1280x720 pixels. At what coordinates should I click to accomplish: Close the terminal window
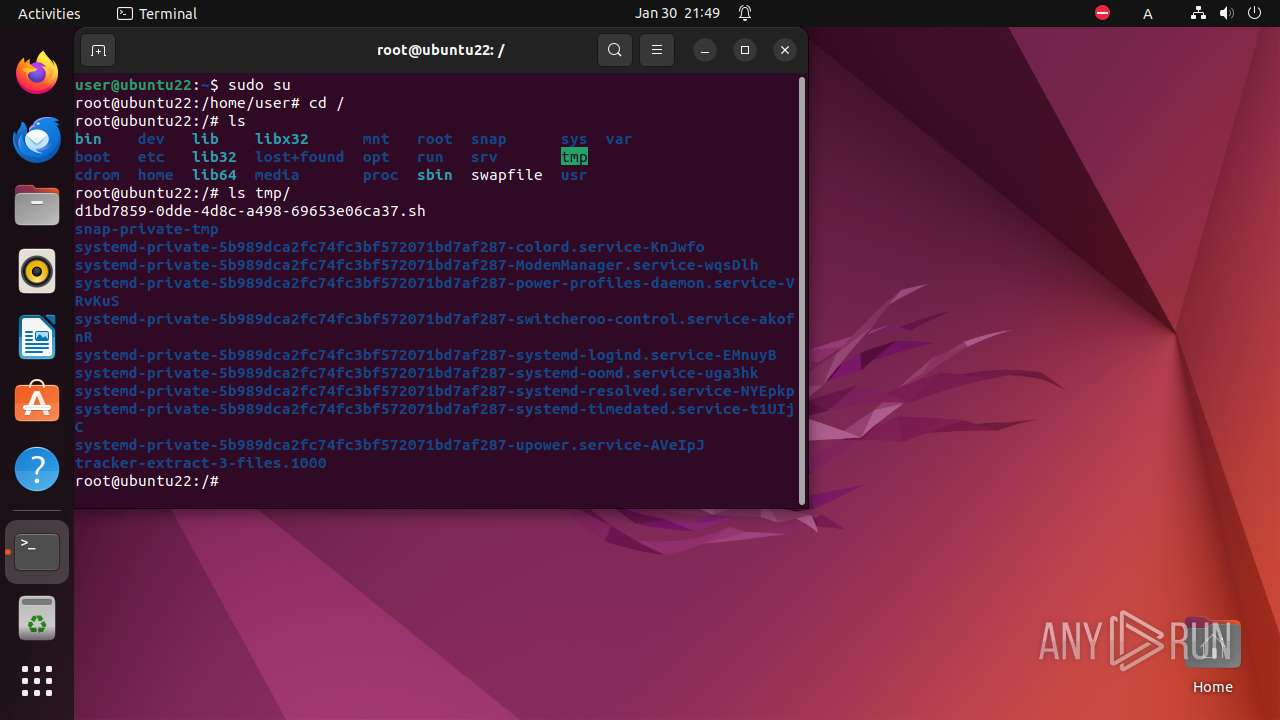tap(785, 50)
